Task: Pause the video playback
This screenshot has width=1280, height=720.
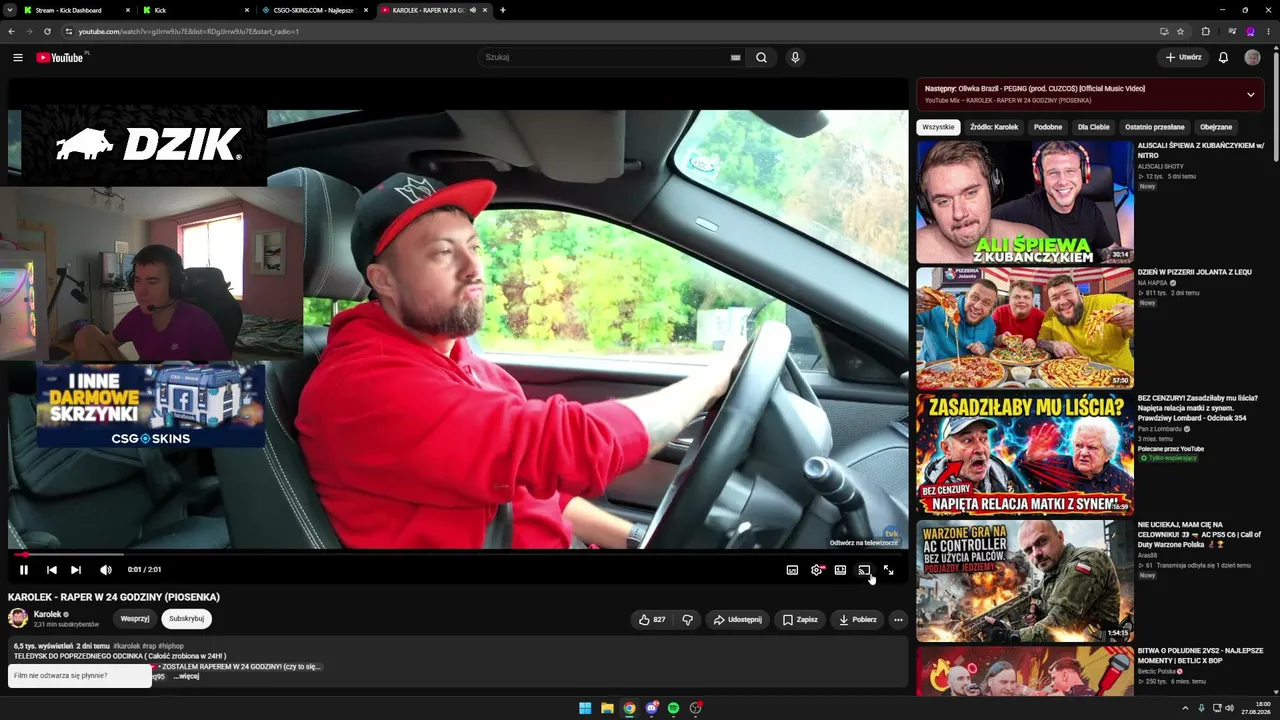Action: (24, 570)
